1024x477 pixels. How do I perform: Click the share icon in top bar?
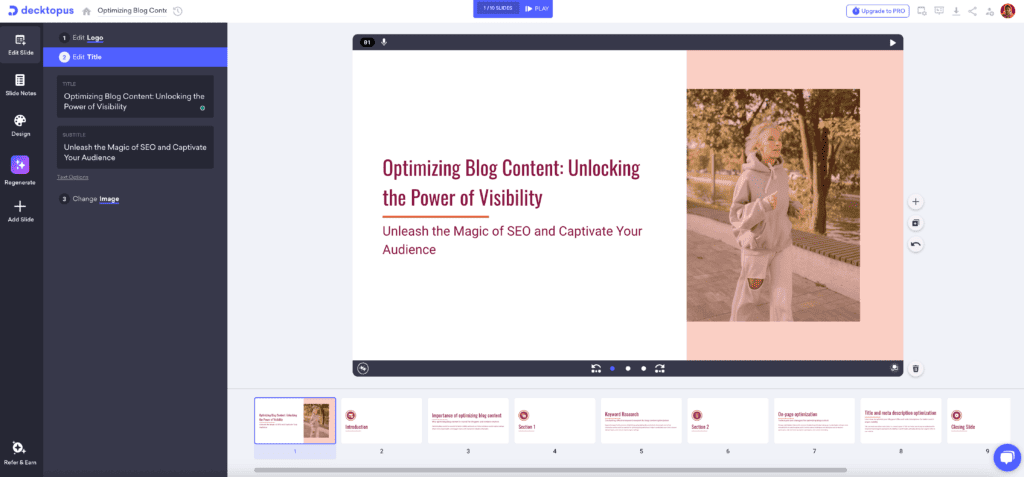pos(973,11)
